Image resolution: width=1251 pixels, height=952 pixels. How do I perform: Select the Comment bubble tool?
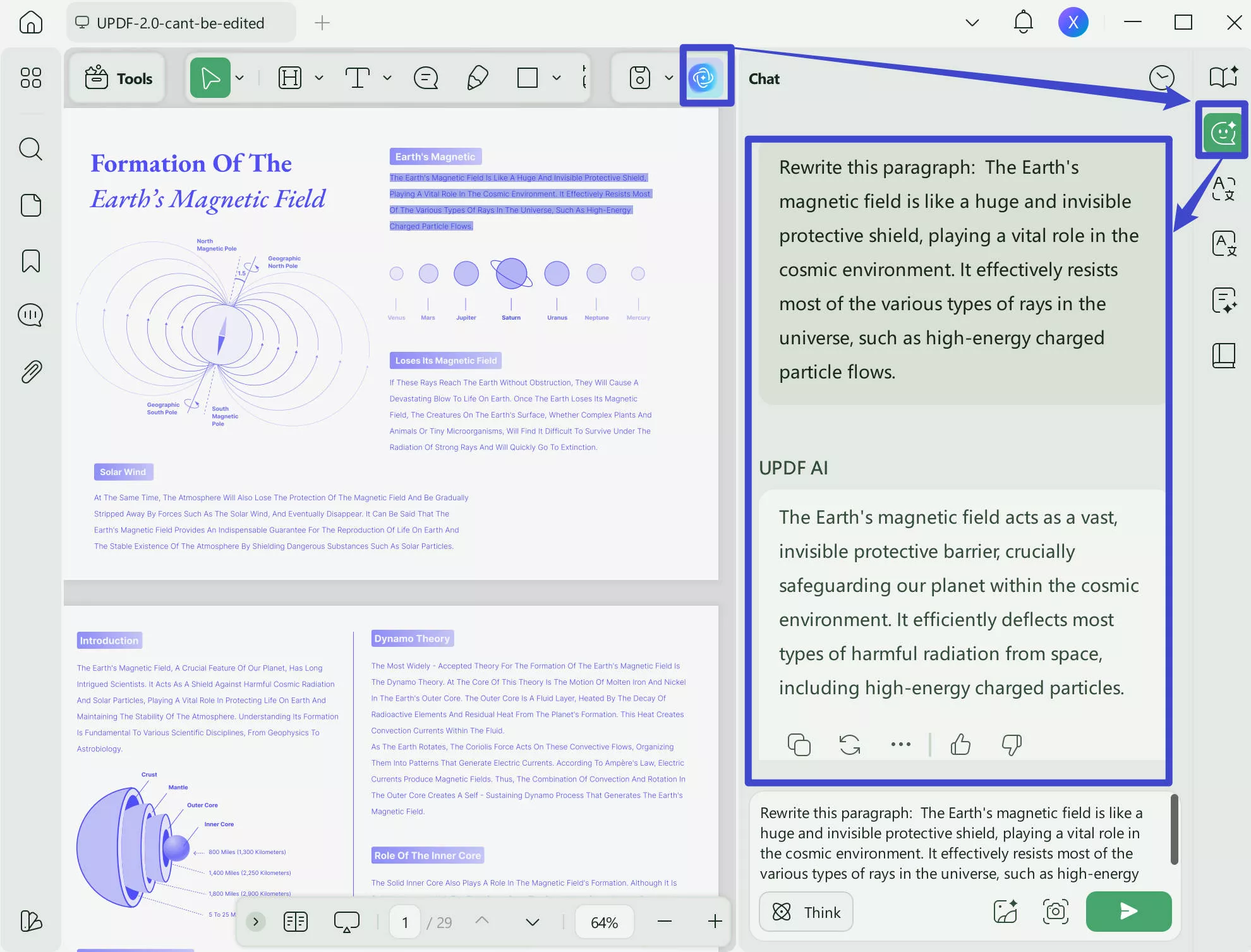(426, 77)
